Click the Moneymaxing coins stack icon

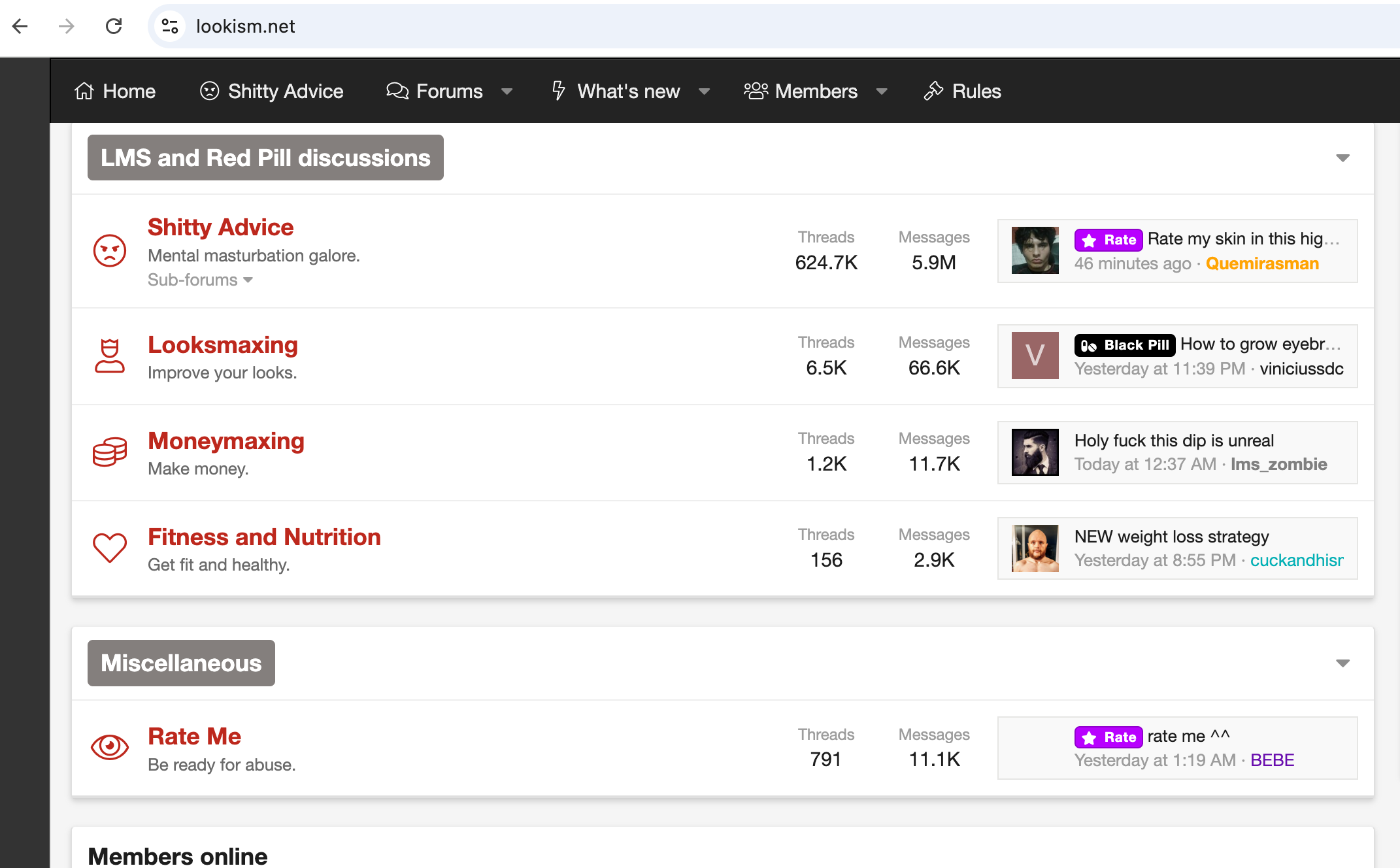pyautogui.click(x=109, y=452)
